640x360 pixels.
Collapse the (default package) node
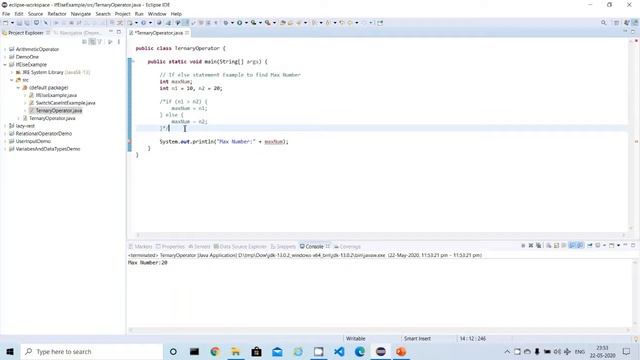click(x=18, y=88)
